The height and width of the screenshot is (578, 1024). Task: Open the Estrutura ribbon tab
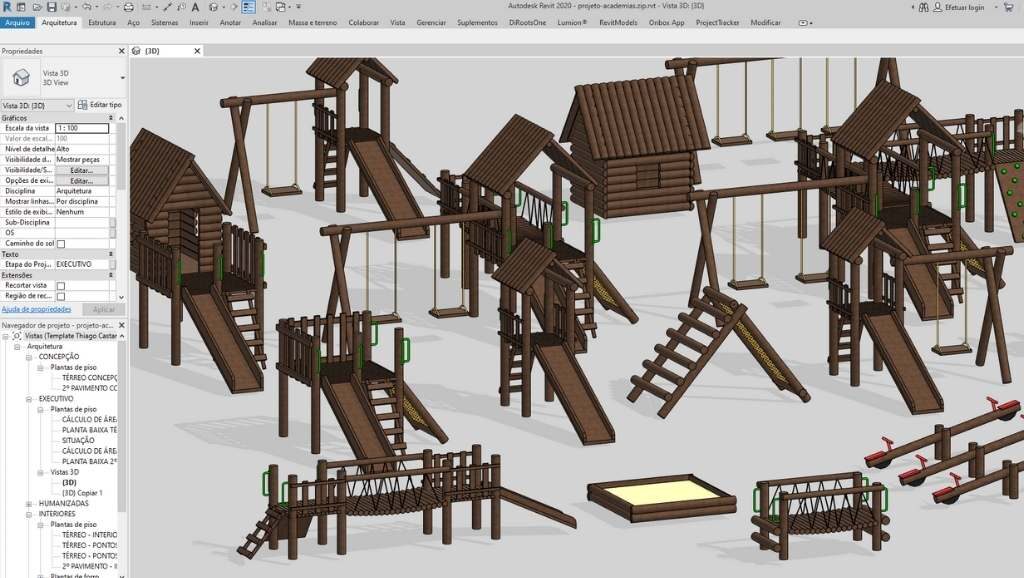(x=101, y=21)
